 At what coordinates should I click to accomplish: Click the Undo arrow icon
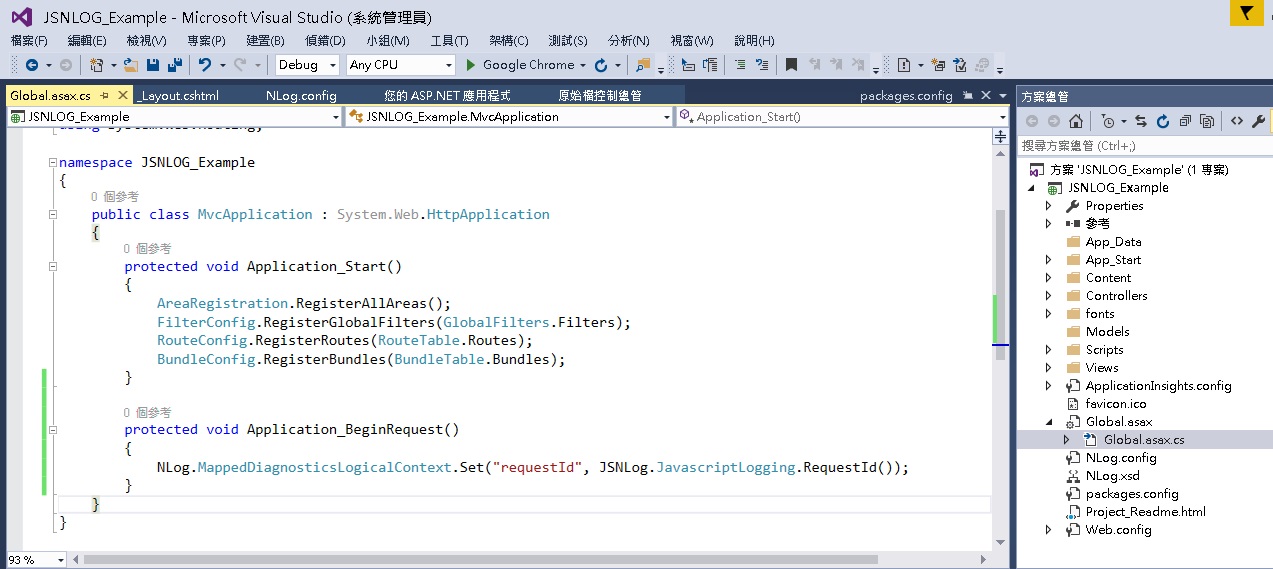204,65
